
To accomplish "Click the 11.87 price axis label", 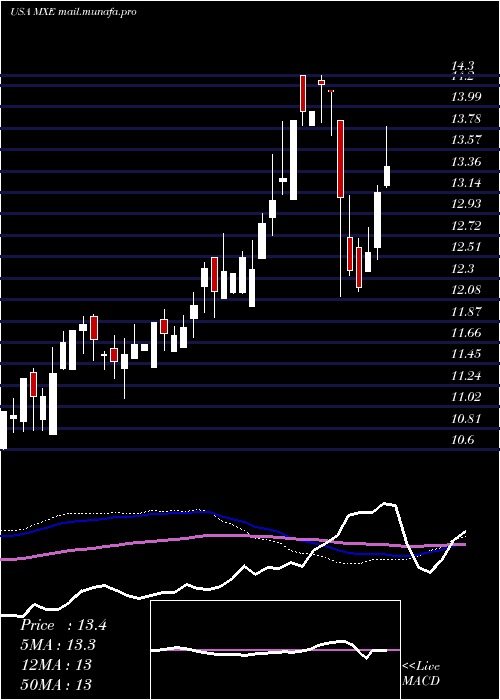I will [x=466, y=312].
